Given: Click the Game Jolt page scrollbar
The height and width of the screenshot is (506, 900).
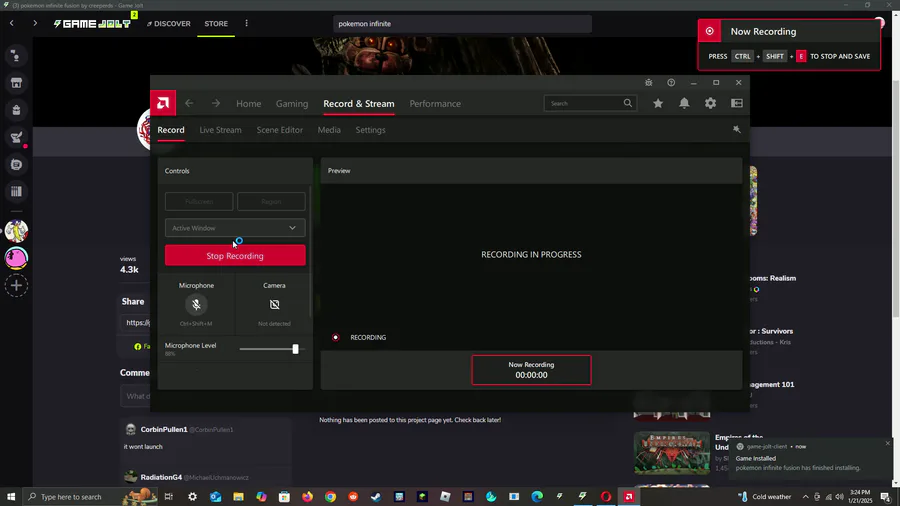Looking at the screenshot, I should point(896,198).
